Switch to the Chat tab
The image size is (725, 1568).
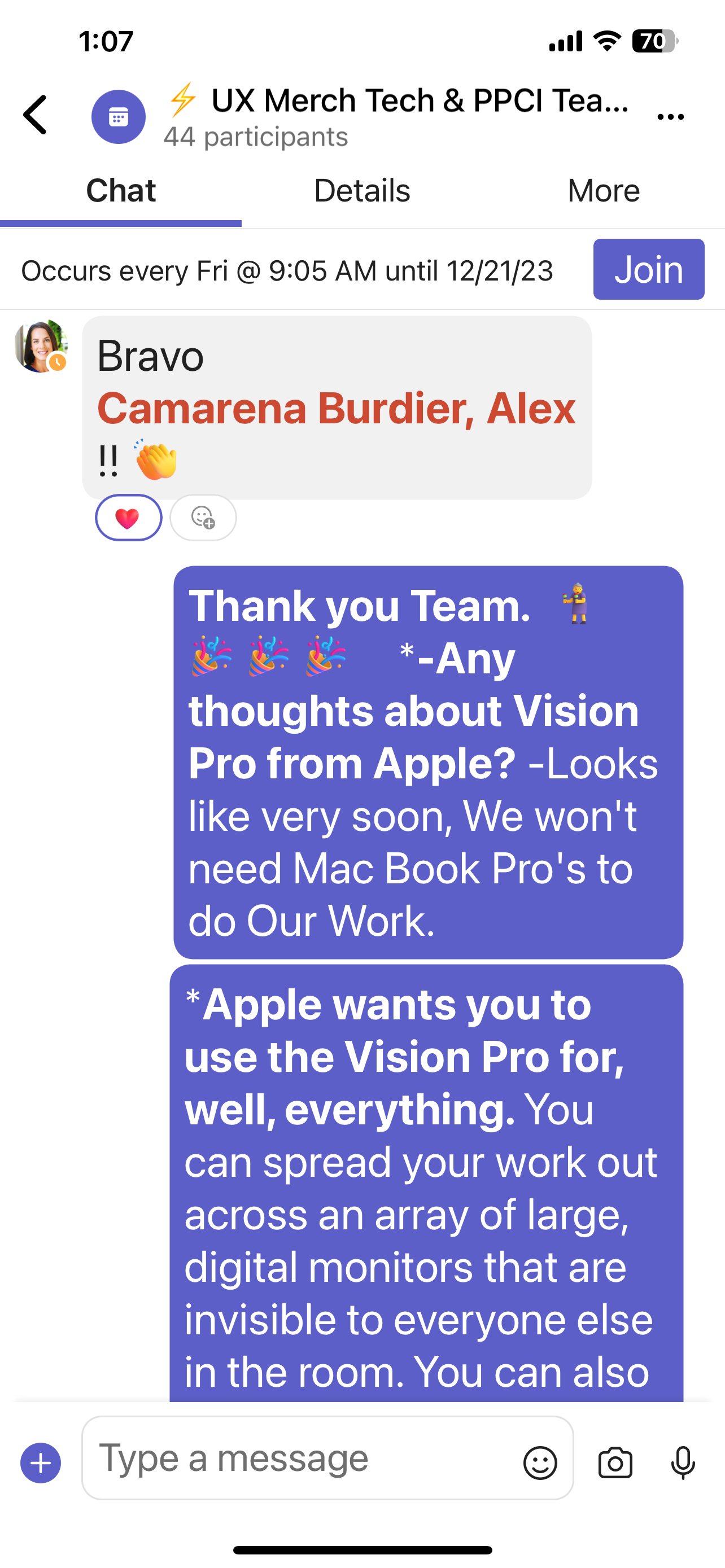(120, 191)
